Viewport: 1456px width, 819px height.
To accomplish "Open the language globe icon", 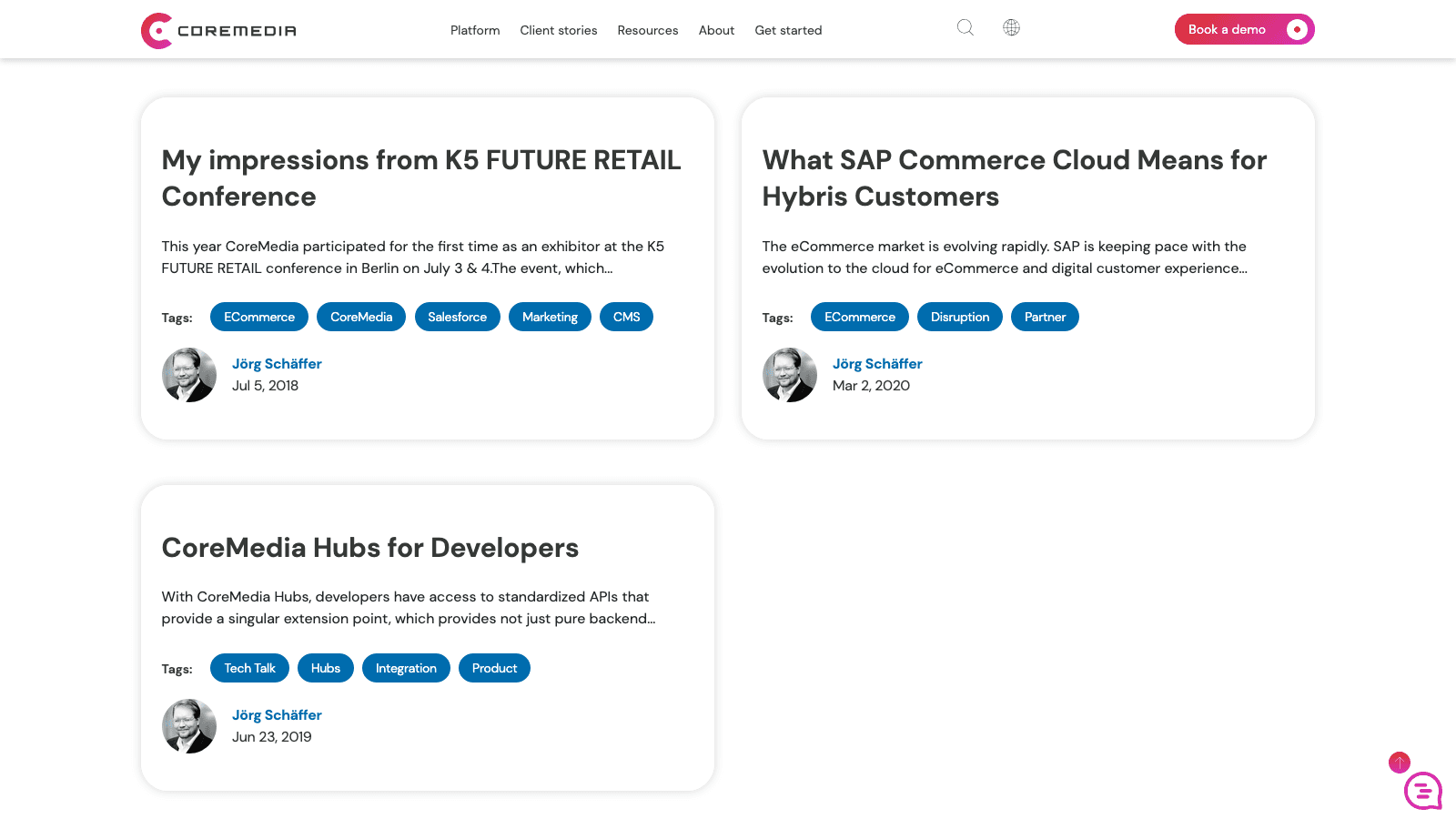I will [1011, 27].
